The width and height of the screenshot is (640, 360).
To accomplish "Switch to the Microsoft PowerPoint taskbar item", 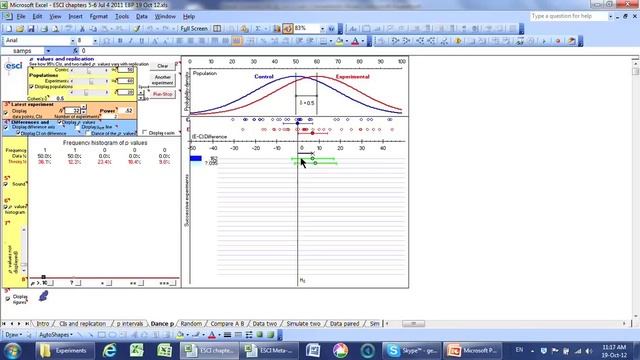I will pyautogui.click(x=472, y=351).
